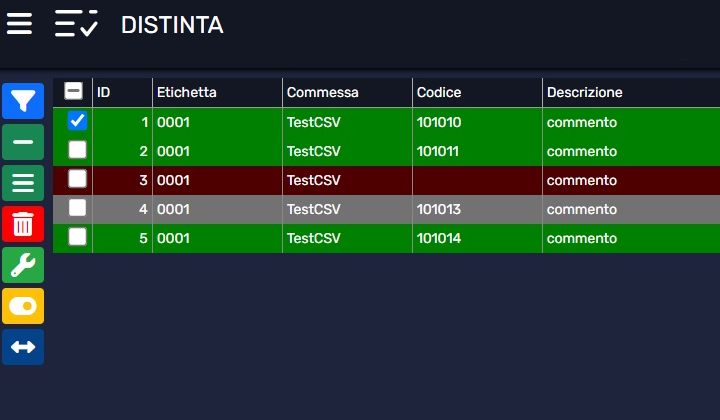
Task: Check the checkbox for row ID 5
Action: 77,237
